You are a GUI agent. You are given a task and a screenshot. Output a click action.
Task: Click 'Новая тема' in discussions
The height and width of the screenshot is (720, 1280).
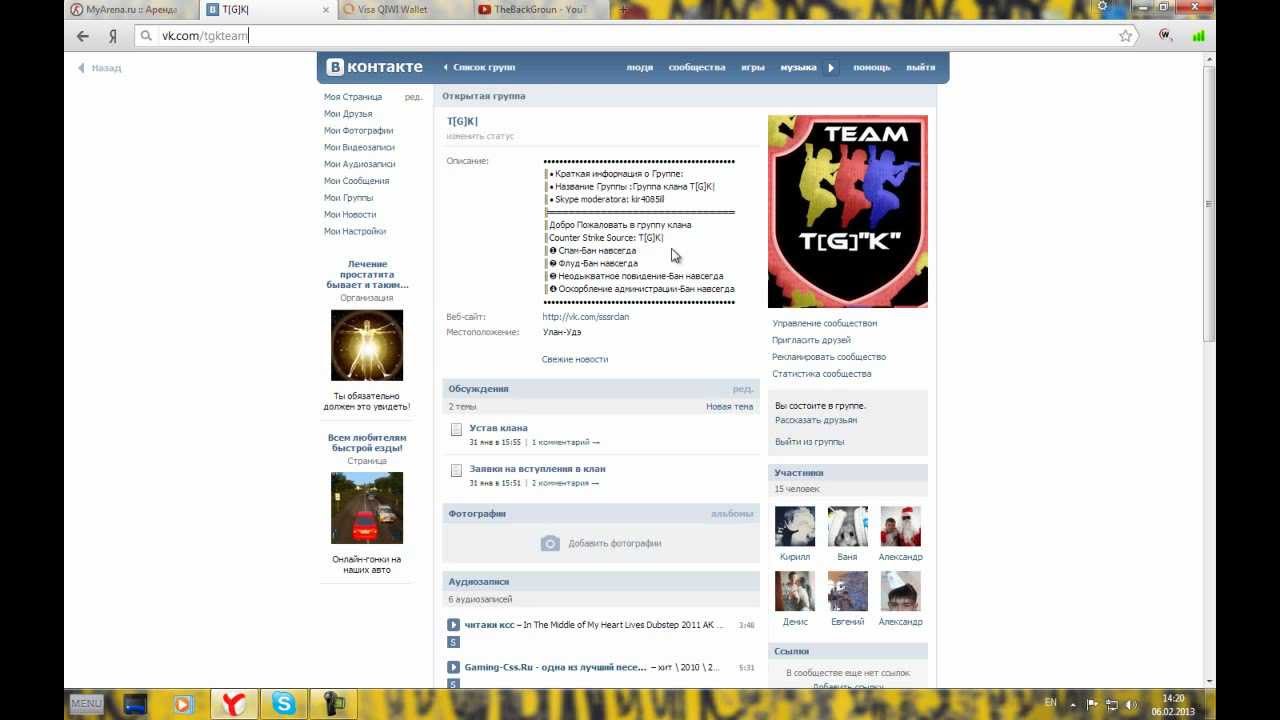click(730, 407)
